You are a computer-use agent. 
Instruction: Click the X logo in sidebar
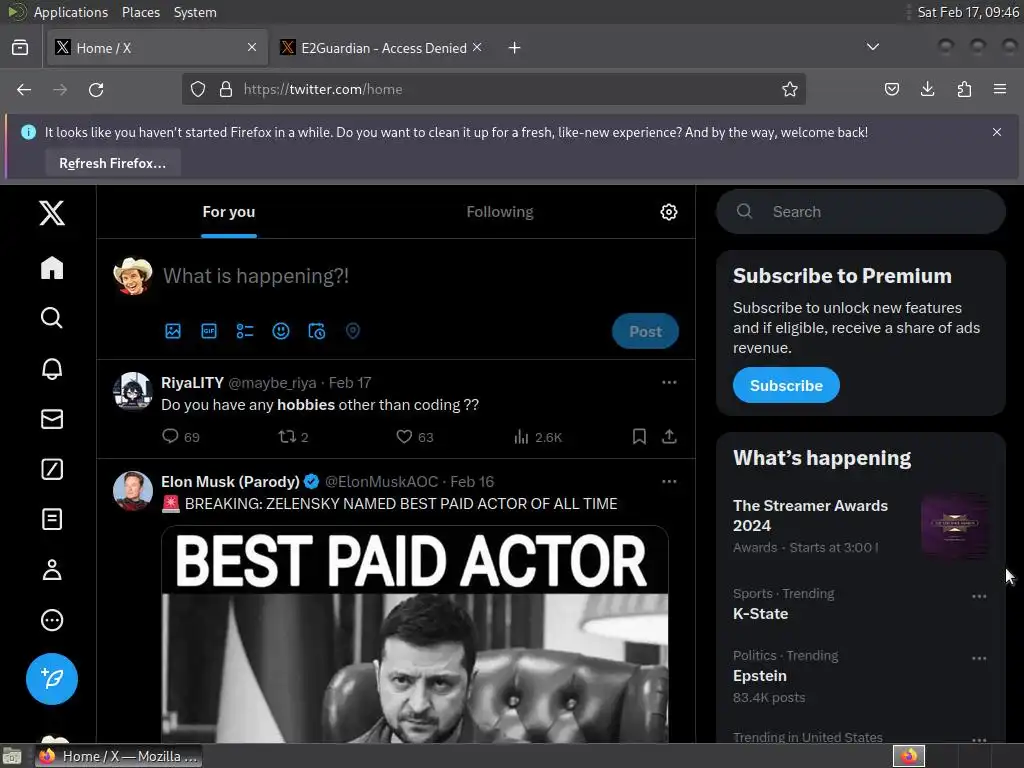point(52,213)
